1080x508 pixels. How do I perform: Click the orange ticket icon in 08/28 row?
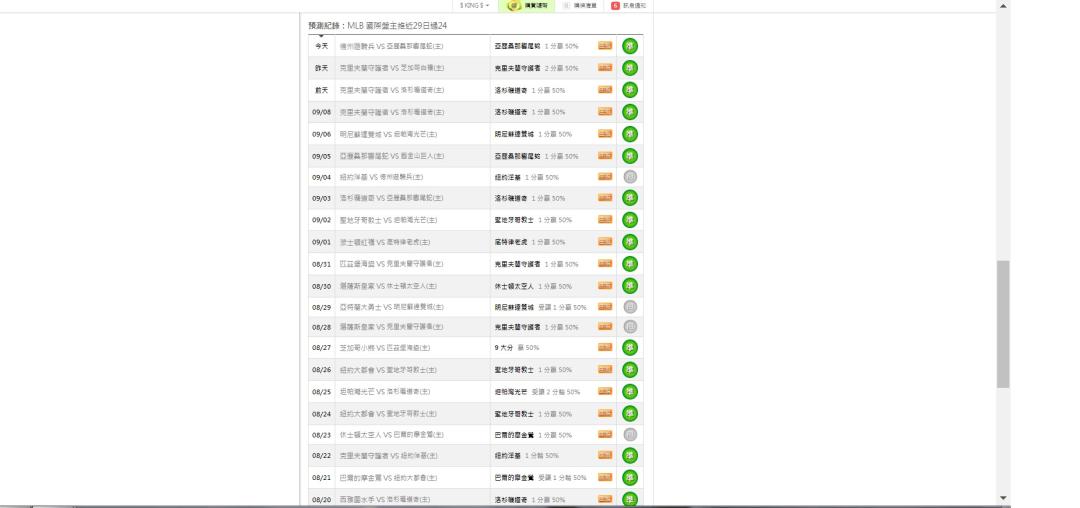tap(605, 326)
